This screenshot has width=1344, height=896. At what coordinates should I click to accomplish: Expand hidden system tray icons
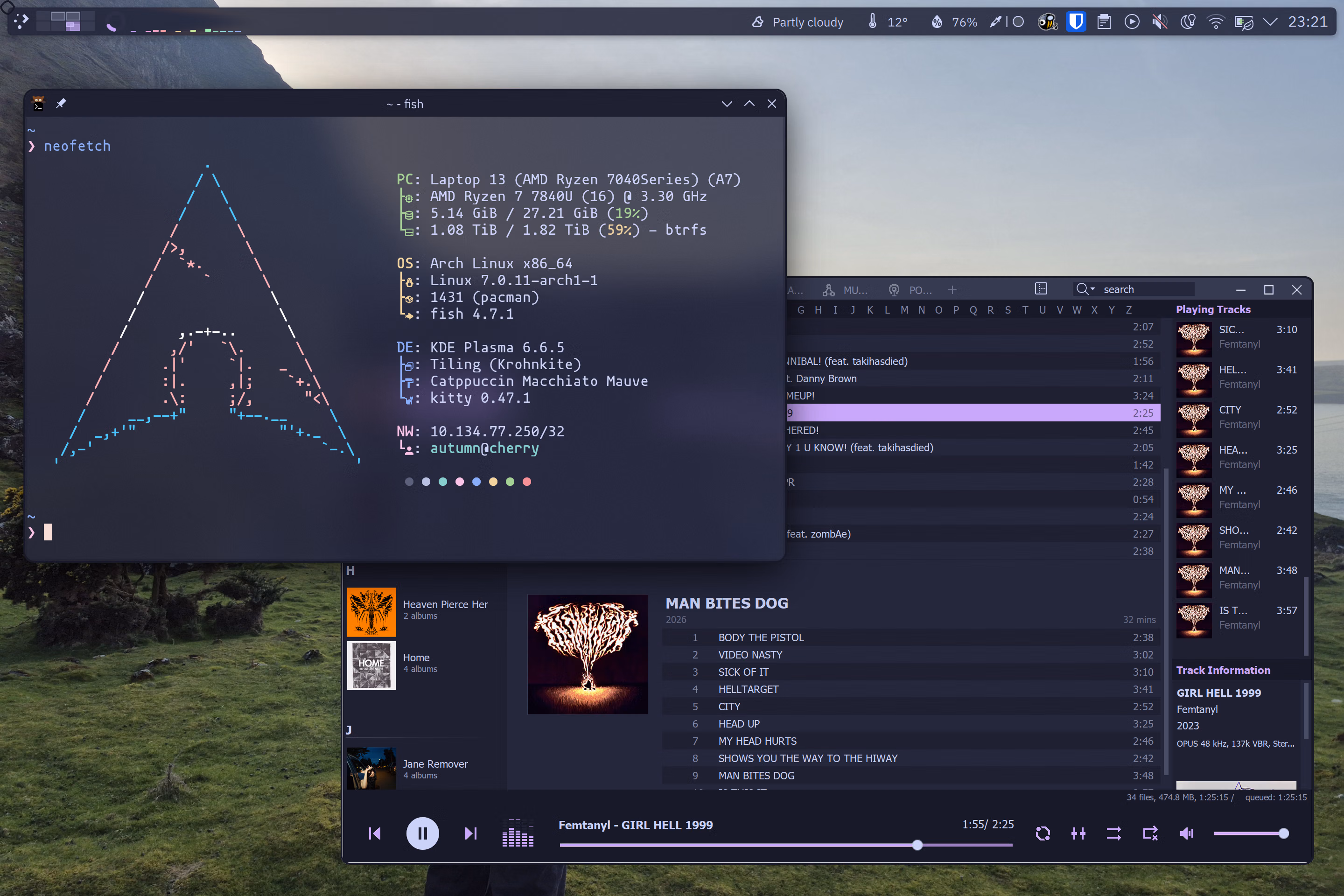1270,22
